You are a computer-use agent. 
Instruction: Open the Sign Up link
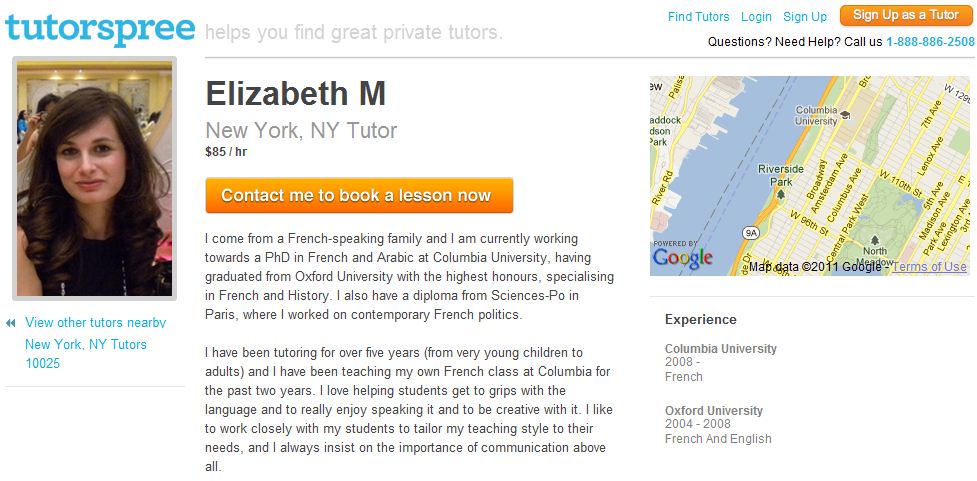(805, 17)
